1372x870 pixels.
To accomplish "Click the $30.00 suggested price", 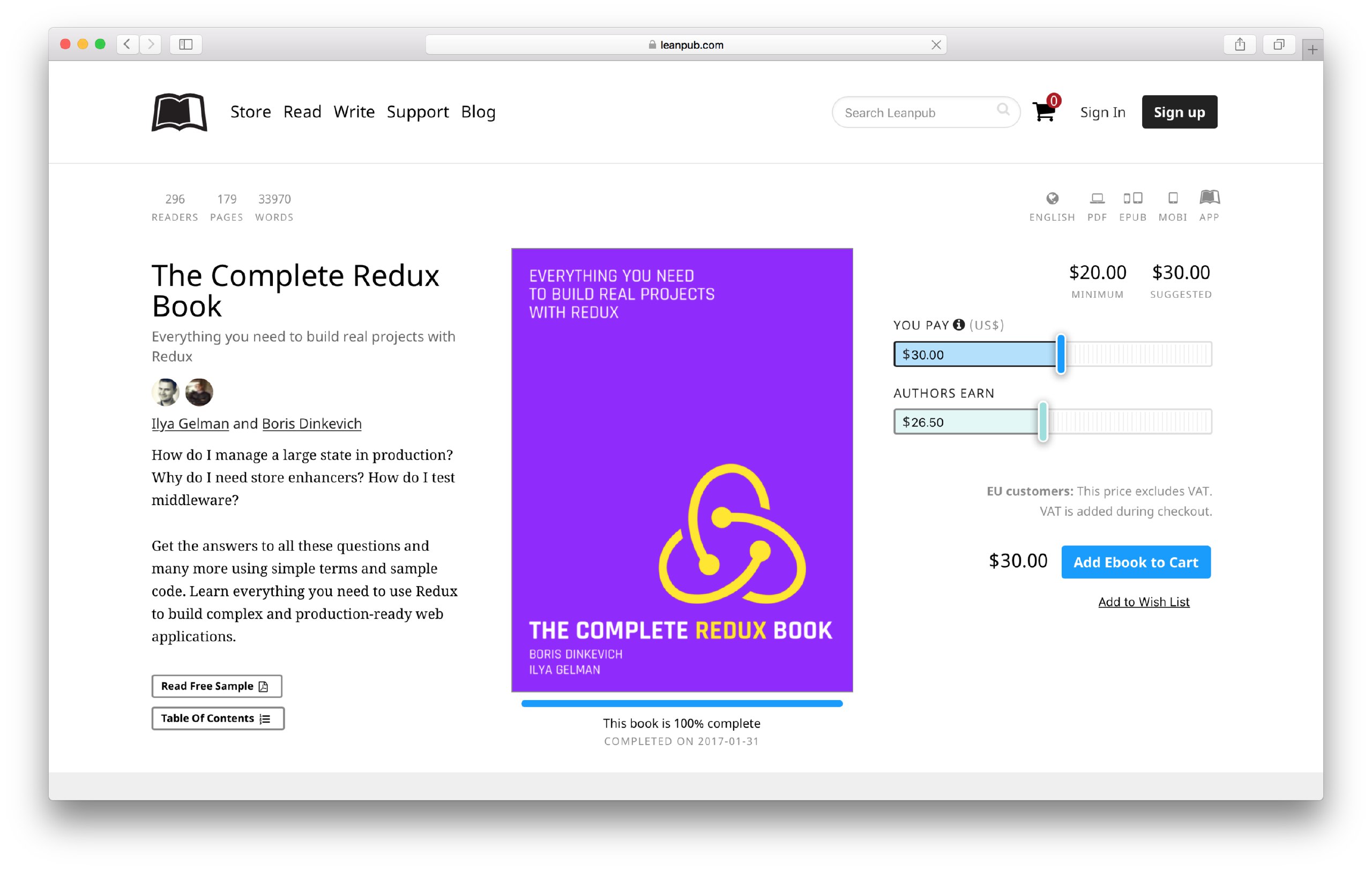I will coord(1181,272).
